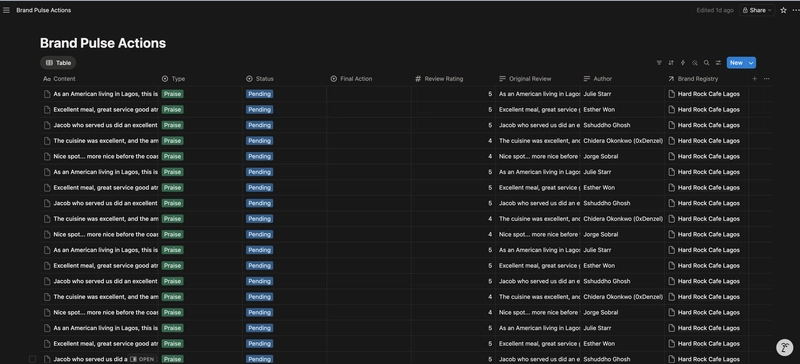Image resolution: width=800 pixels, height=364 pixels.
Task: Search the database with the magnifying glass
Action: click(x=707, y=63)
